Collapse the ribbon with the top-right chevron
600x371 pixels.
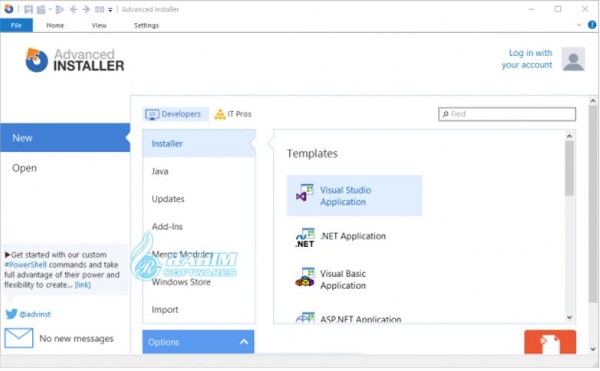click(579, 25)
